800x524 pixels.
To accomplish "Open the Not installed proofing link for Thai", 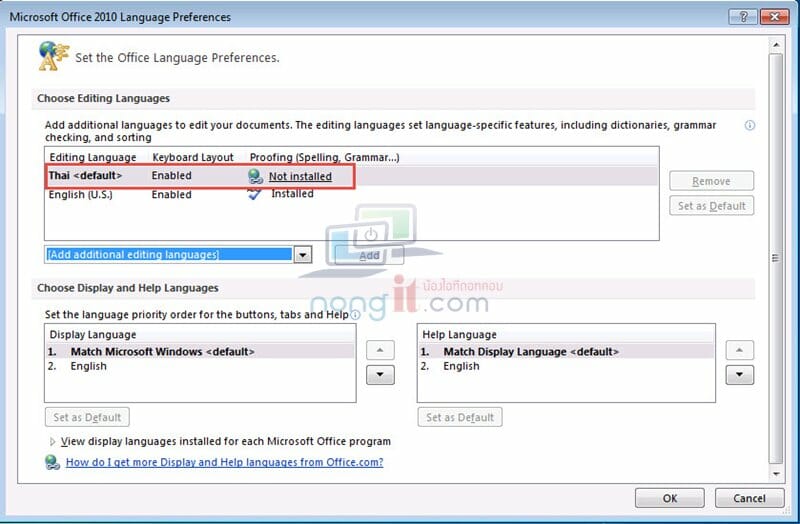I will point(300,177).
